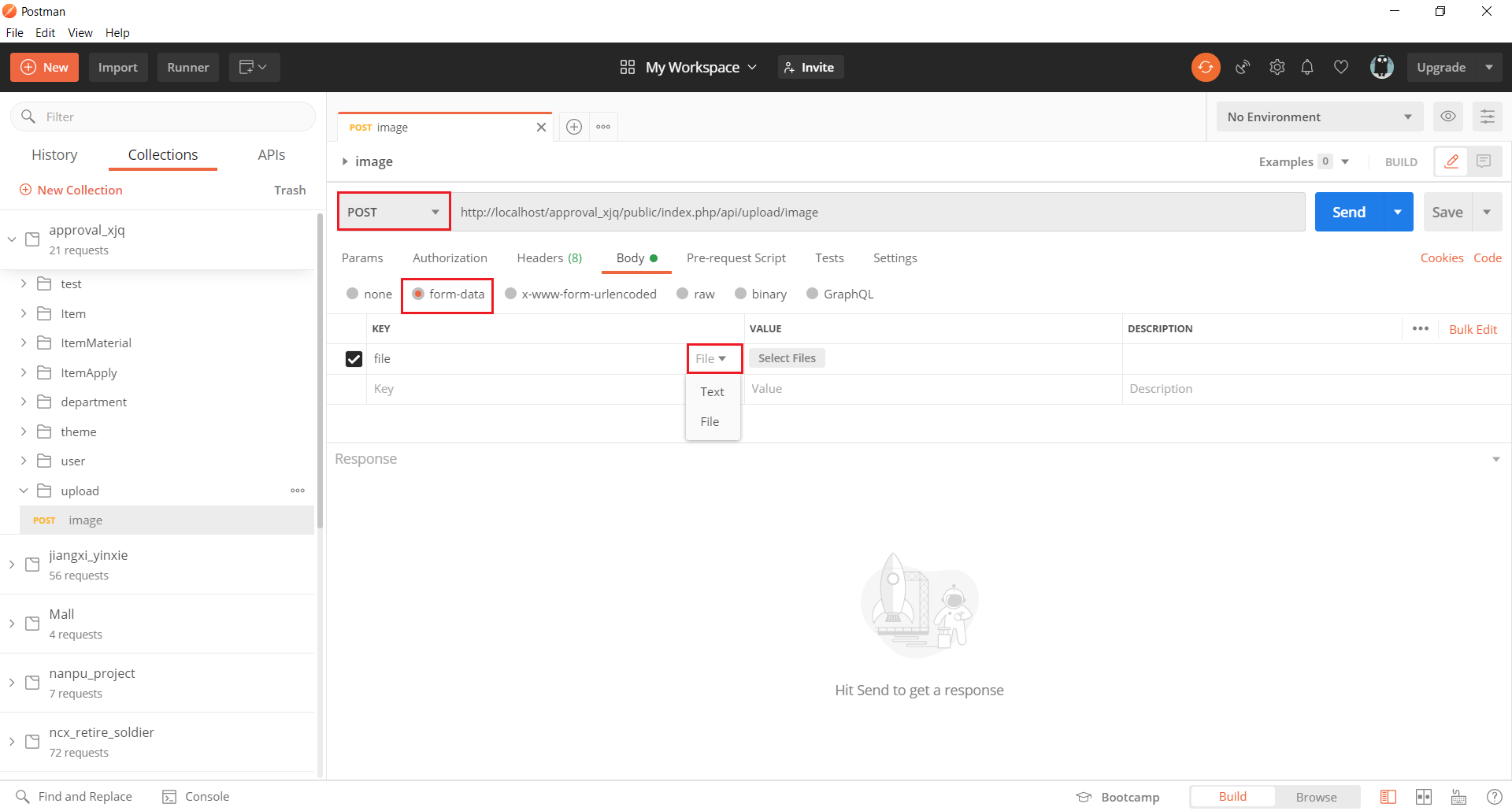Open the Cookies link
The image size is (1512, 811).
[1442, 257]
